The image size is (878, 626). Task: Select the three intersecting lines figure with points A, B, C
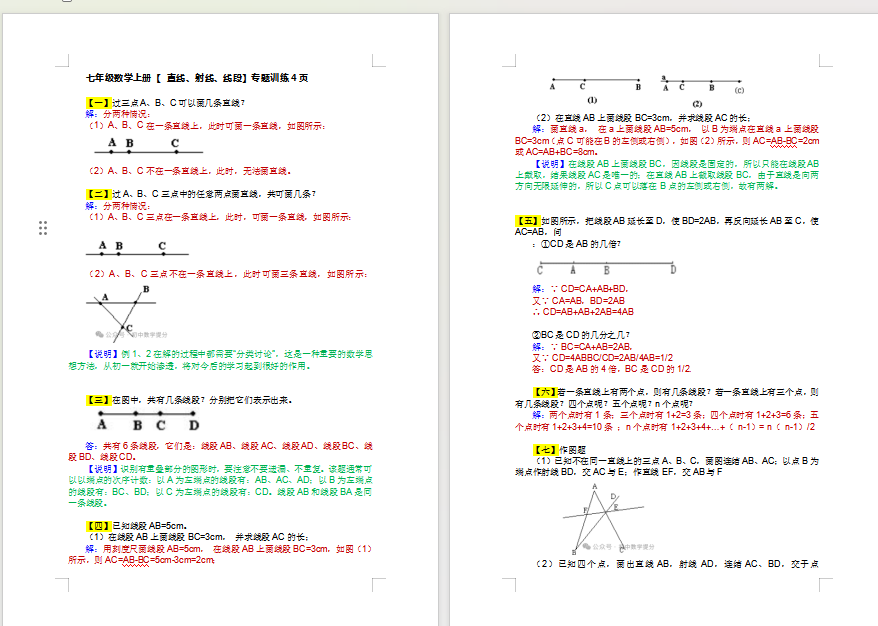pyautogui.click(x=126, y=312)
